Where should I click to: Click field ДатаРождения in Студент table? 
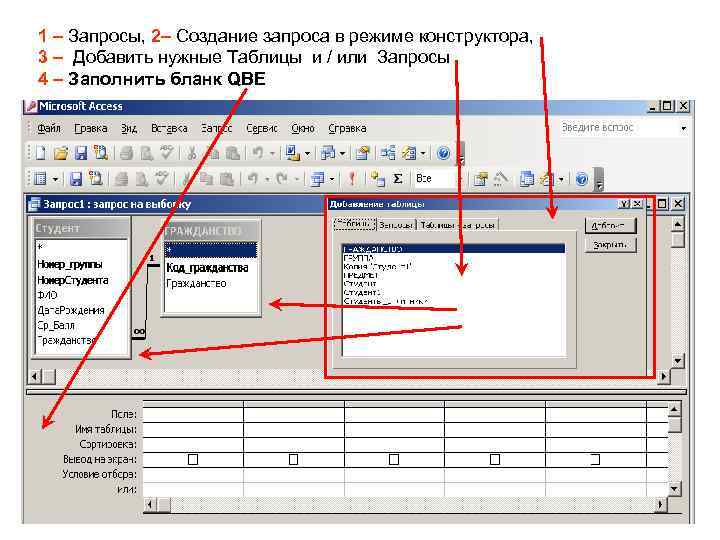[x=71, y=310]
